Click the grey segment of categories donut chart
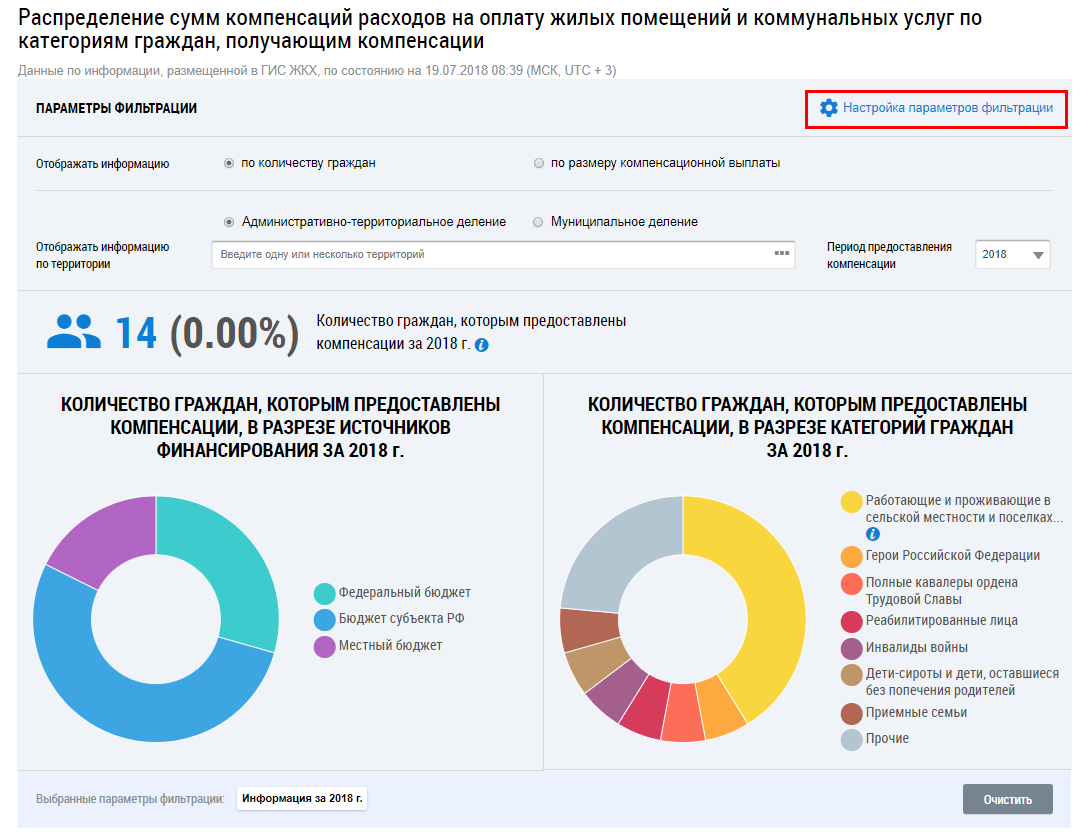Viewport: 1090px width, 834px height. (619, 549)
